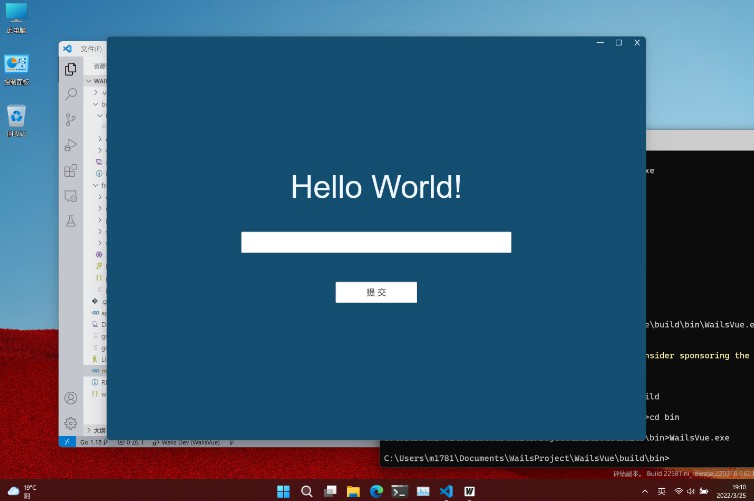Open File Explorer from the taskbar
Image resolution: width=754 pixels, height=501 pixels.
click(x=353, y=491)
